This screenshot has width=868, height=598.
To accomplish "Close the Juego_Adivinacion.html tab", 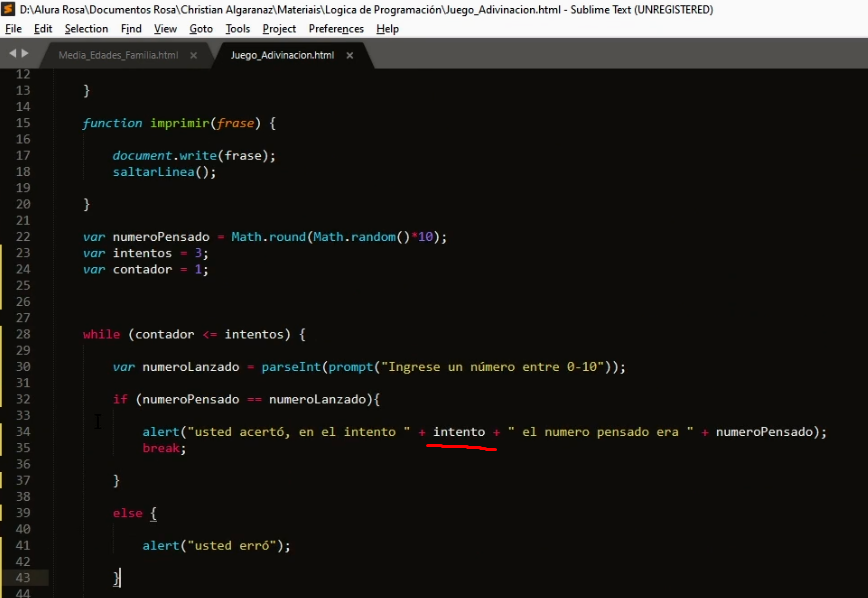I will coord(349,55).
